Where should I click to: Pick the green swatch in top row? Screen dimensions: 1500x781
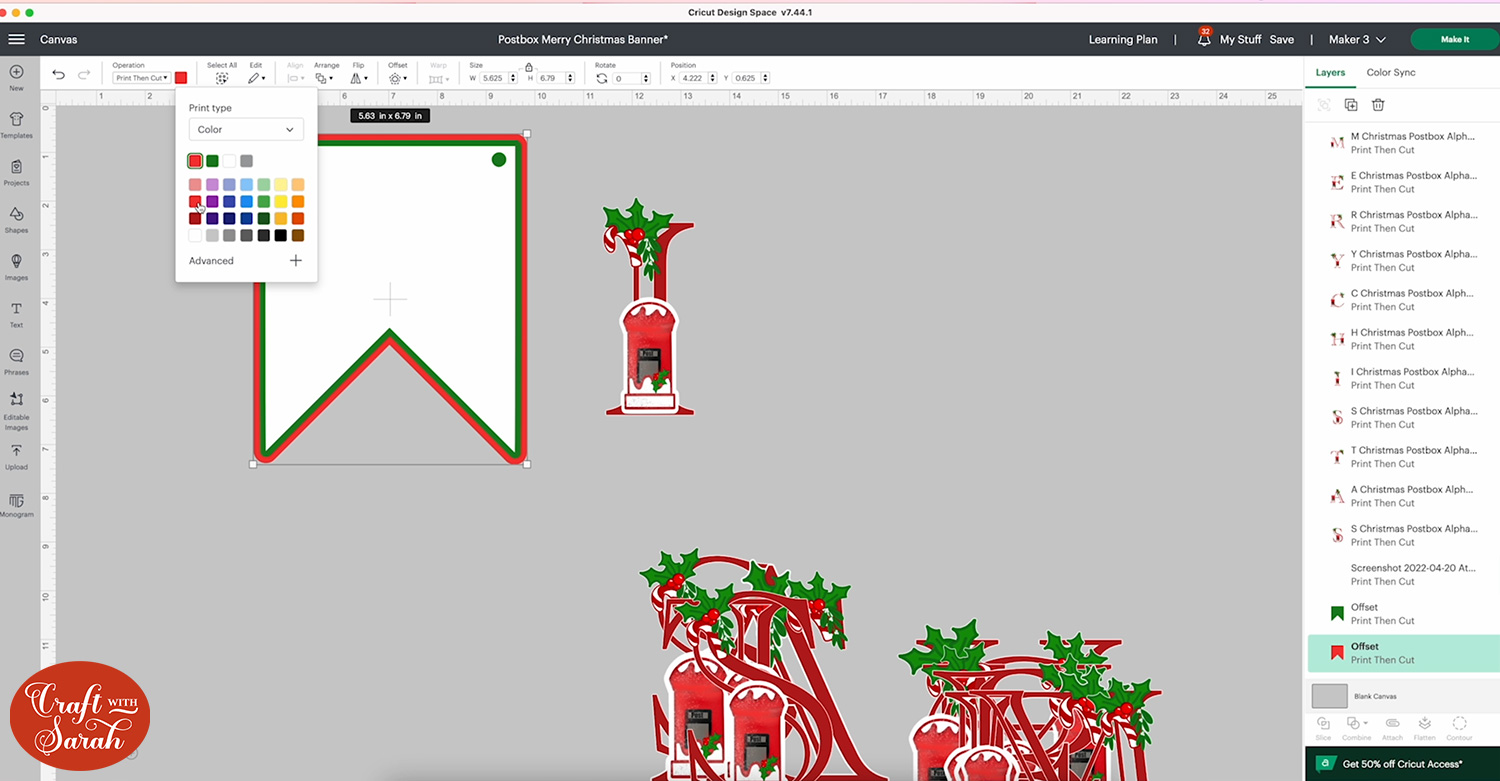coord(212,161)
